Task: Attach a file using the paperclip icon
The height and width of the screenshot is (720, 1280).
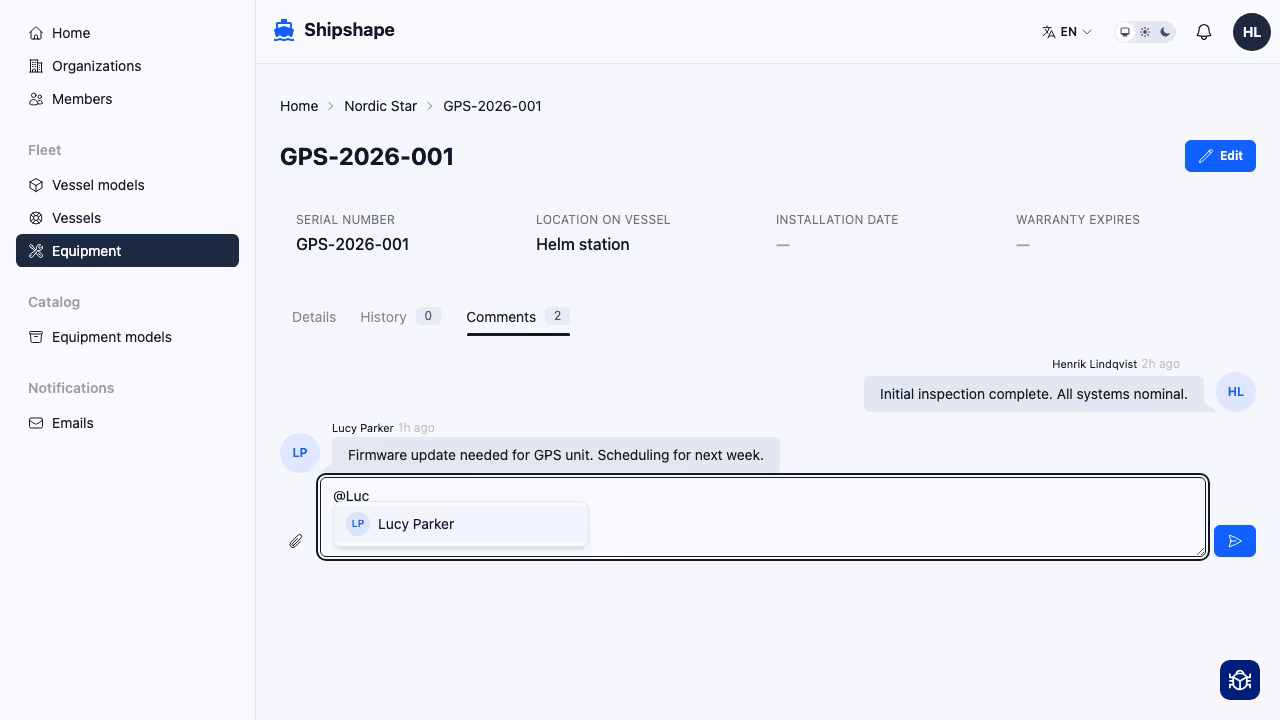Action: pos(295,541)
